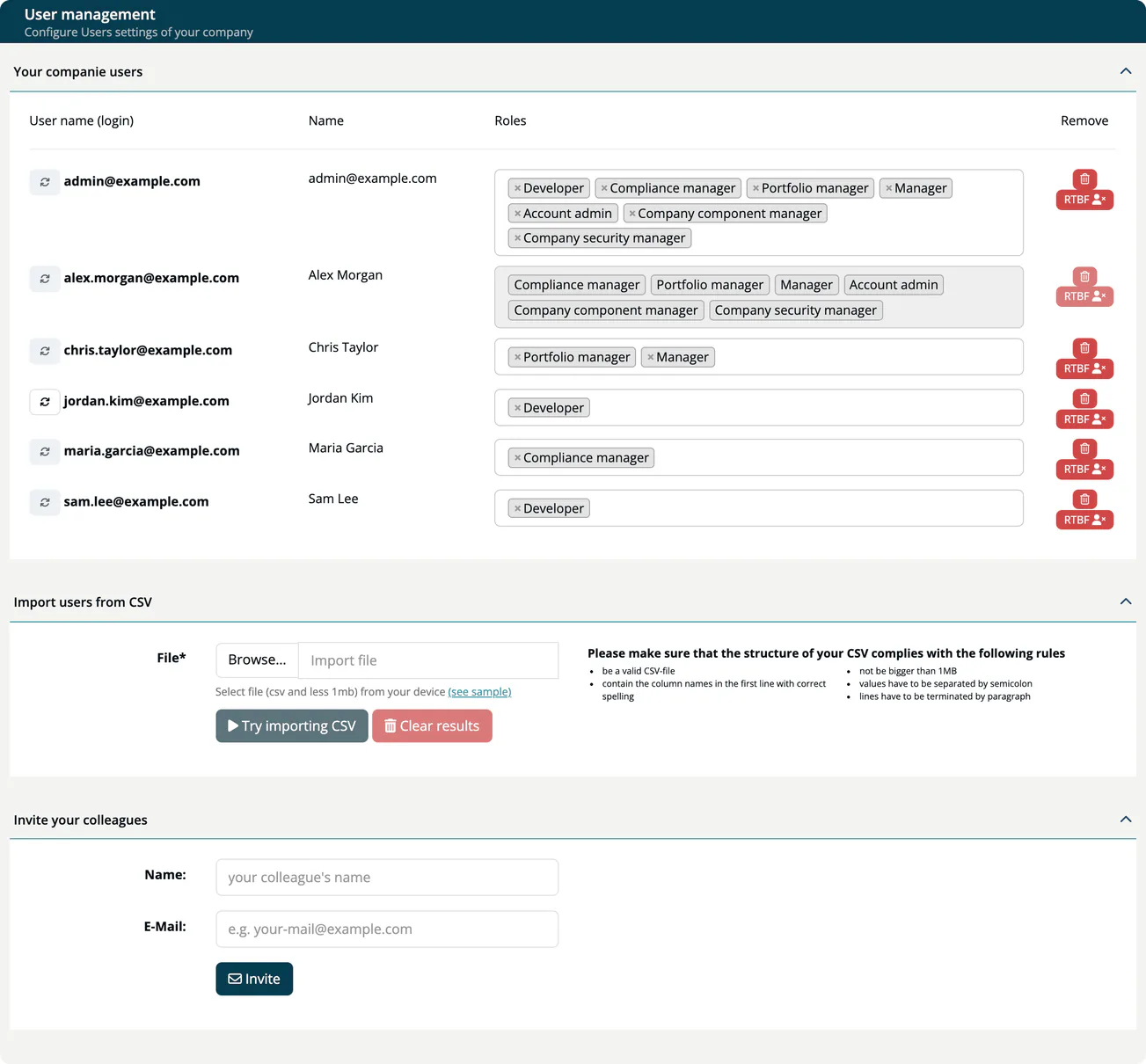The width and height of the screenshot is (1146, 1064).
Task: Click RTBF button for Chris Taylor
Action: [1084, 368]
